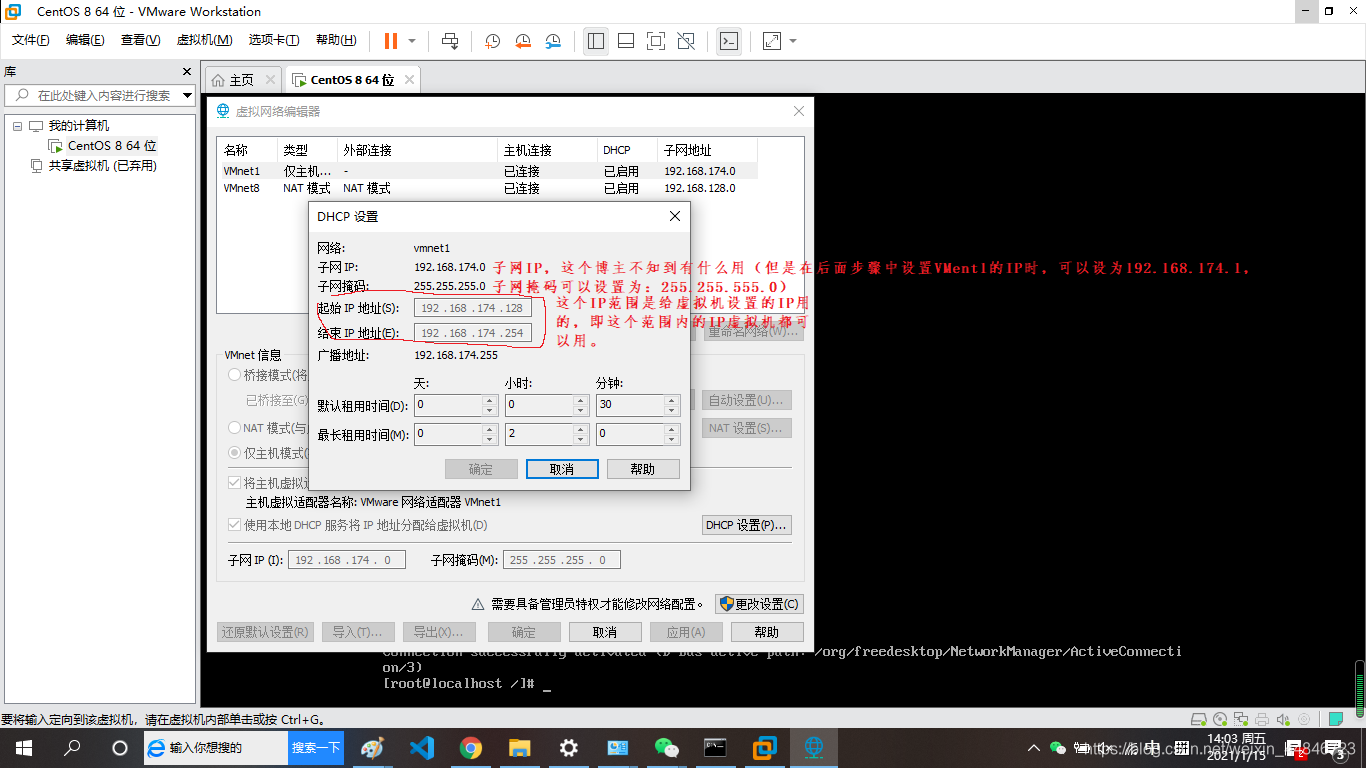Open 帮助(H) menu
This screenshot has width=1366, height=768.
click(336, 41)
